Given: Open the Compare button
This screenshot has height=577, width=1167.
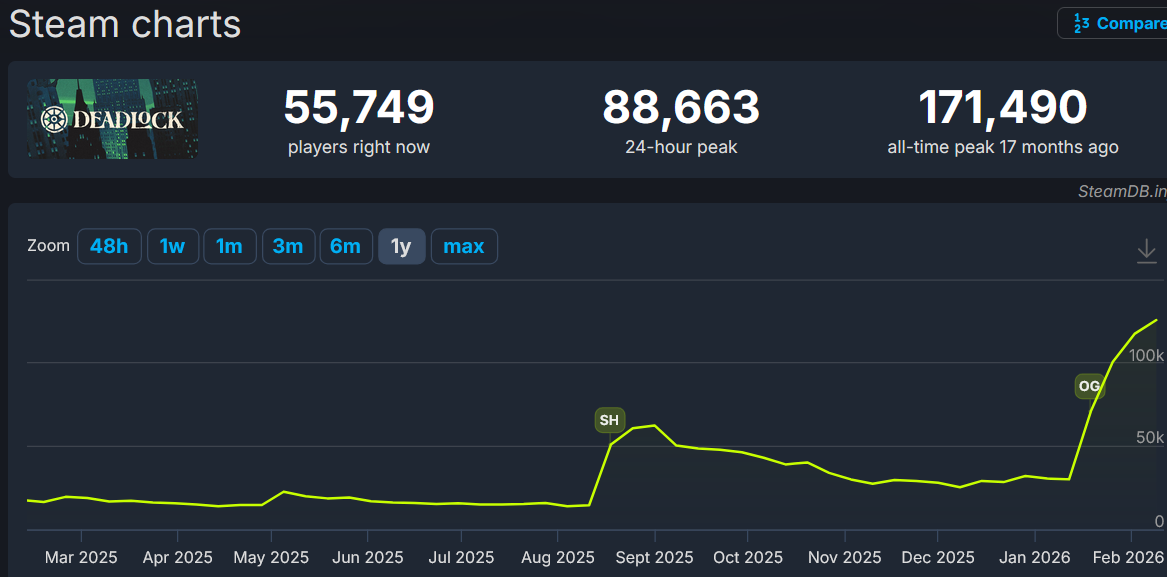Looking at the screenshot, I should [1113, 23].
